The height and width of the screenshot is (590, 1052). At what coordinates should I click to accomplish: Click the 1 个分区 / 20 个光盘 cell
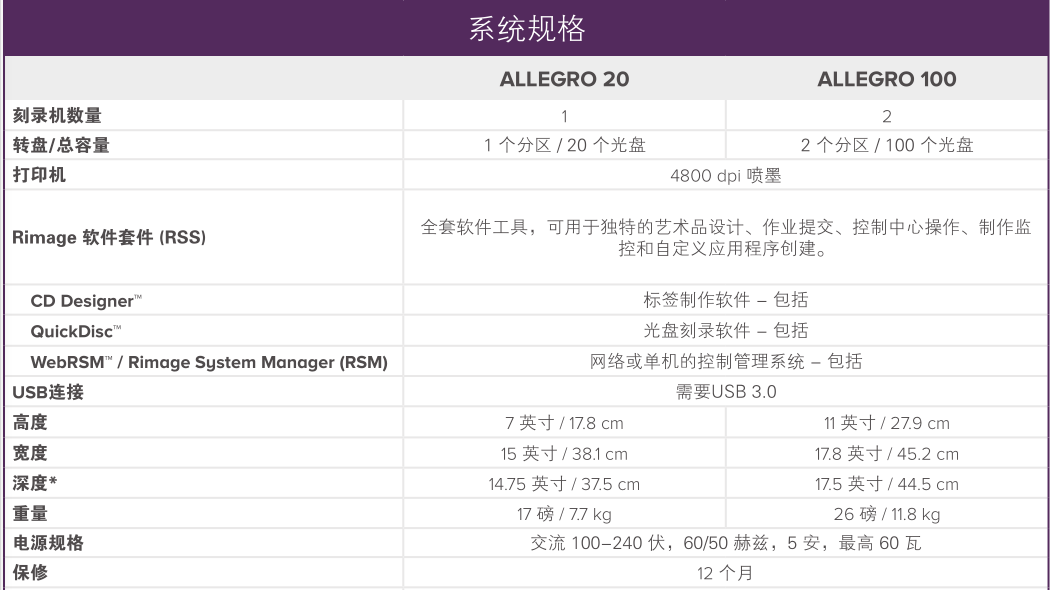click(x=564, y=145)
